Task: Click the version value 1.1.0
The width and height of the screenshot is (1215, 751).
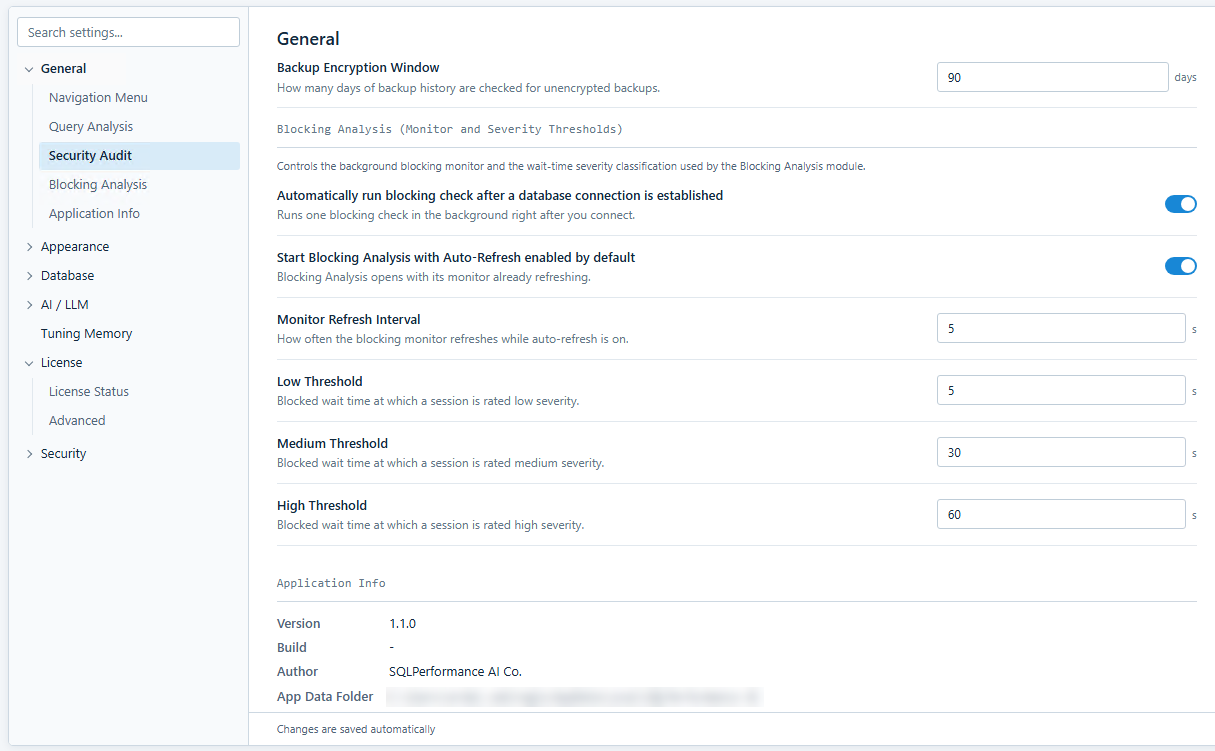Action: (x=402, y=624)
